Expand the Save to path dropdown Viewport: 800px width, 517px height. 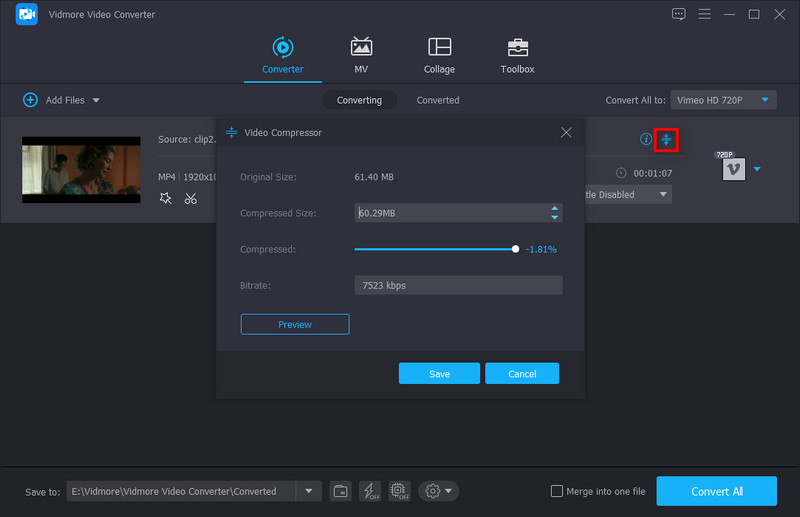308,491
